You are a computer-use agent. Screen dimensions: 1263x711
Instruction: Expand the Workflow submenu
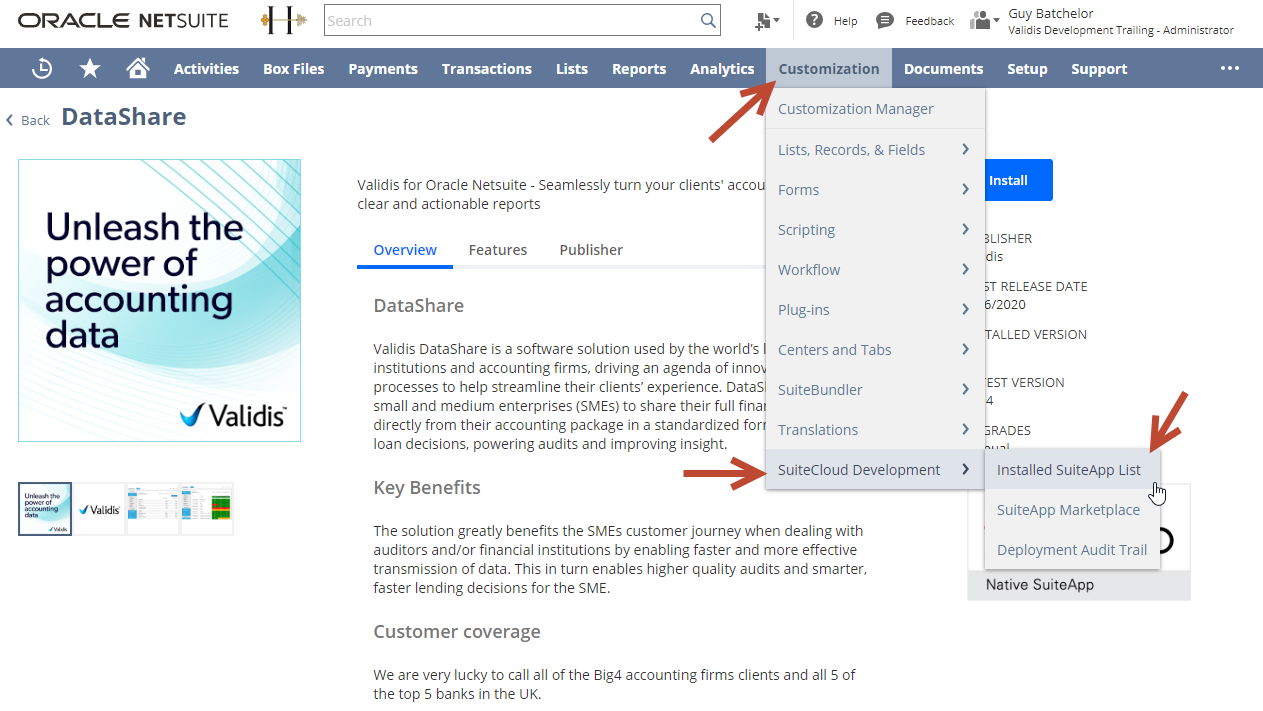[x=876, y=270]
